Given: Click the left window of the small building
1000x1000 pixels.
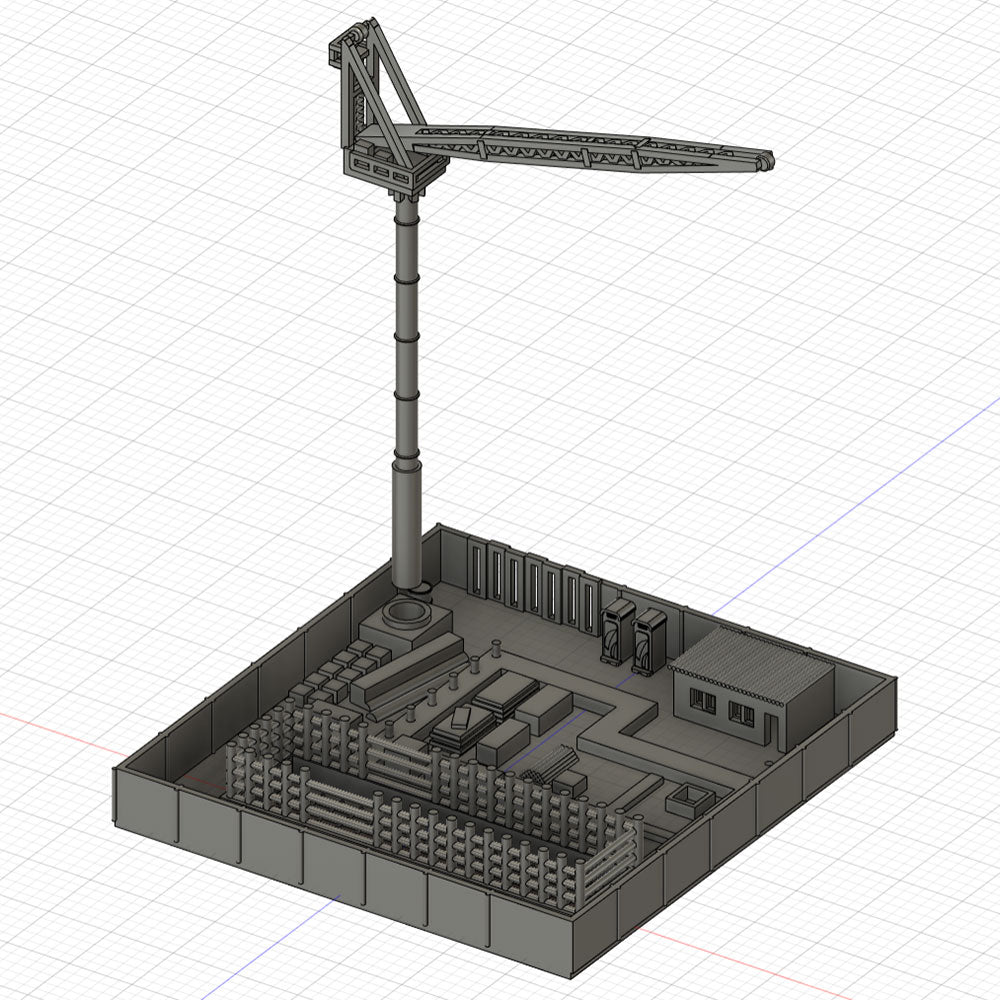Looking at the screenshot, I should pos(703,701).
